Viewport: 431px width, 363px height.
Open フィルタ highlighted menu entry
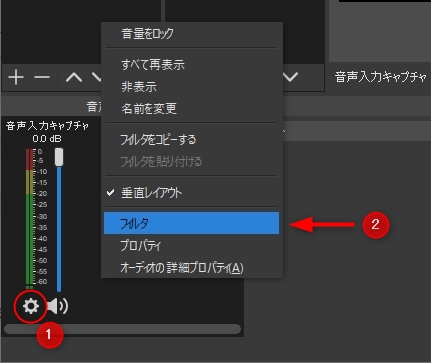[x=191, y=223]
